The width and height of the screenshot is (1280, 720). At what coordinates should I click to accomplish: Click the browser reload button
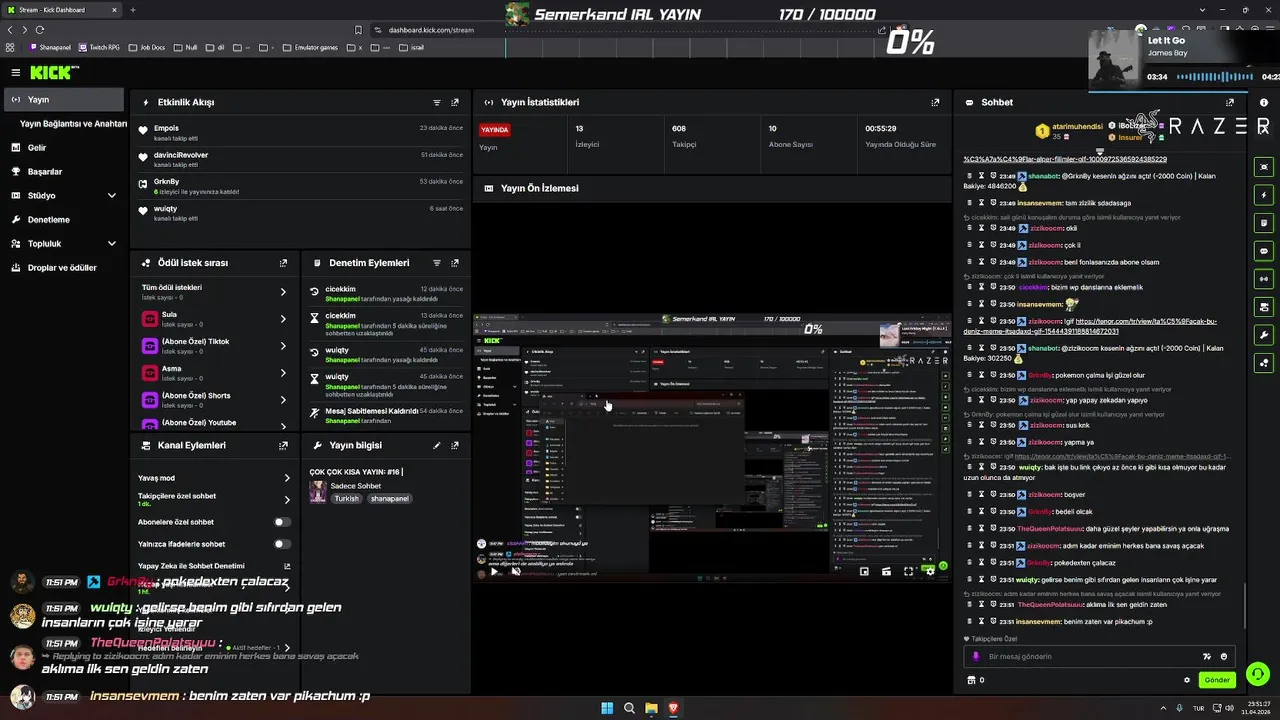(x=39, y=30)
